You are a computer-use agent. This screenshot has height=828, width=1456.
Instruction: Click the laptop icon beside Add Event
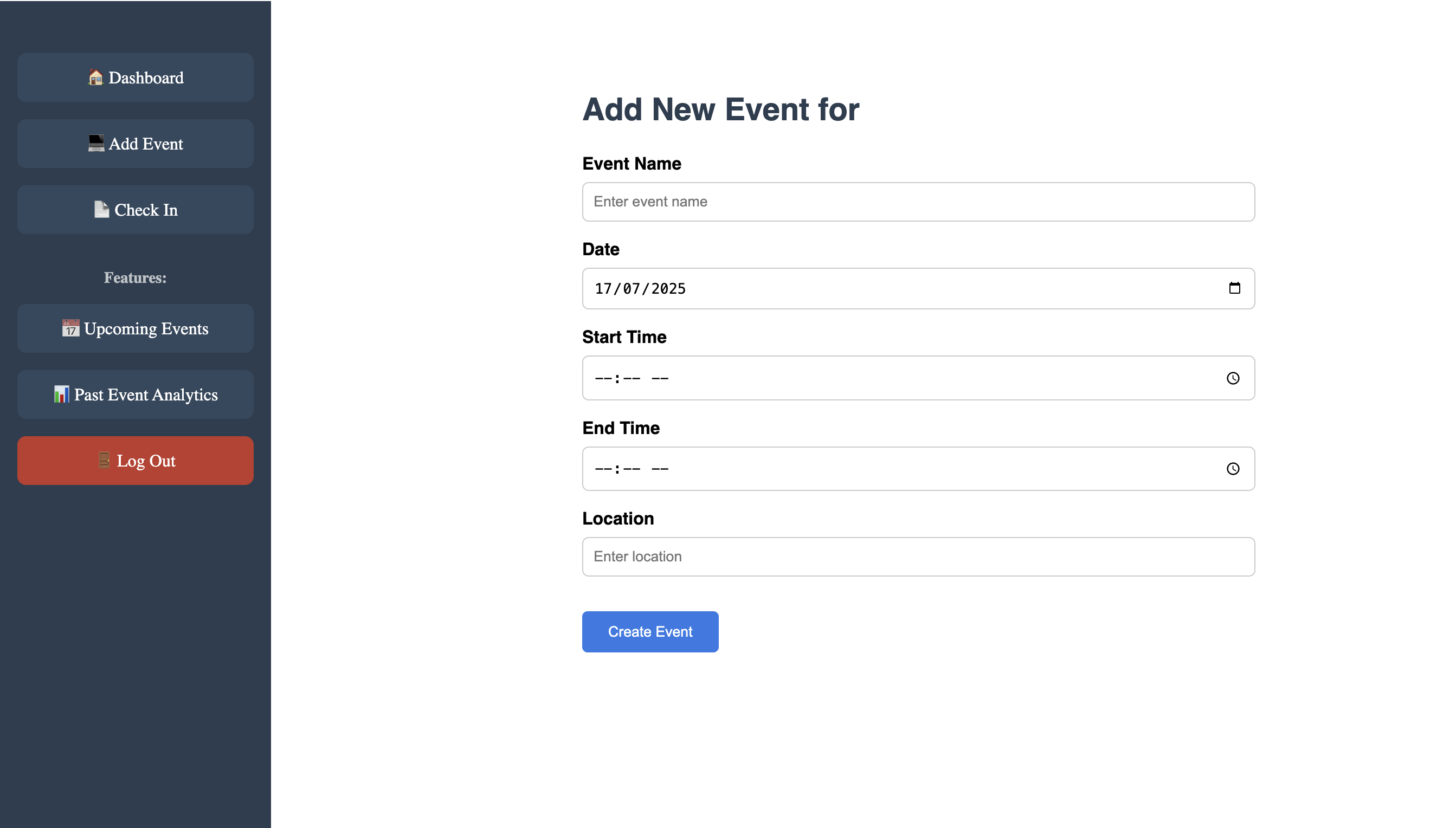[95, 143]
